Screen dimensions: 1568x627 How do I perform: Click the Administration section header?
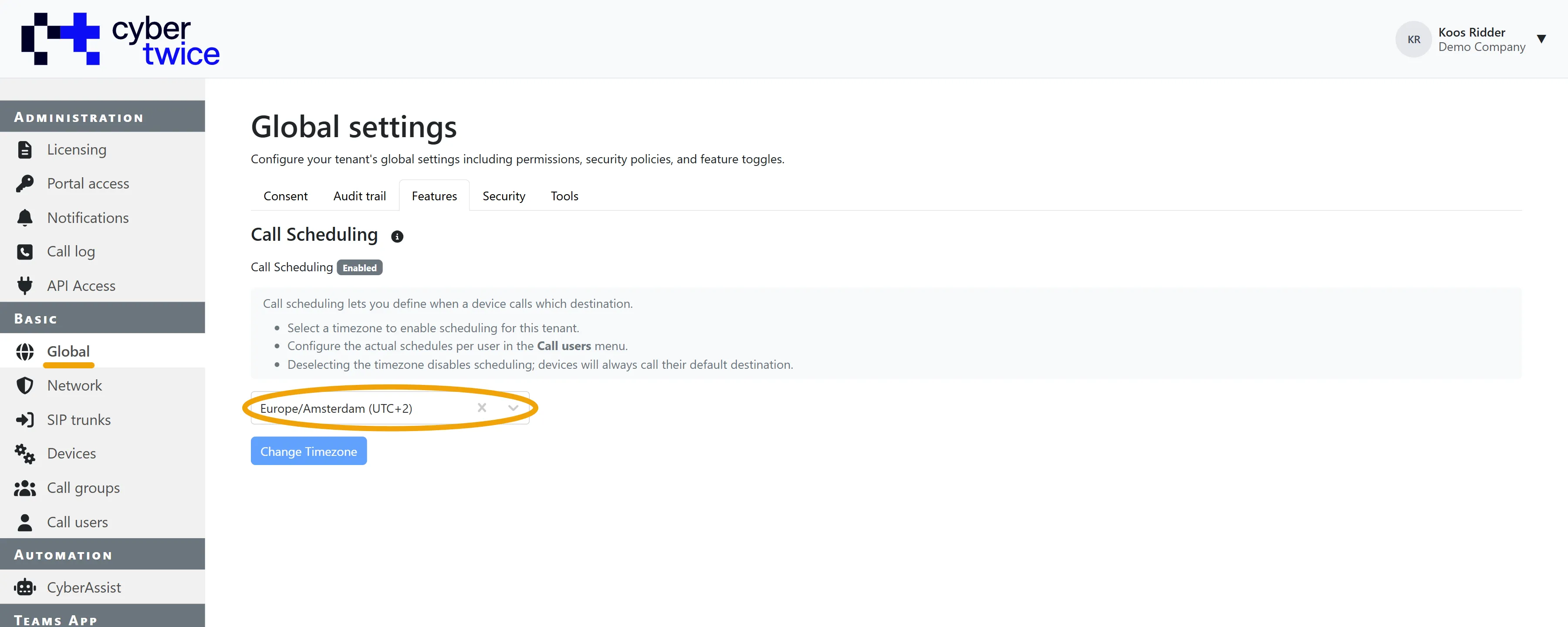click(102, 117)
